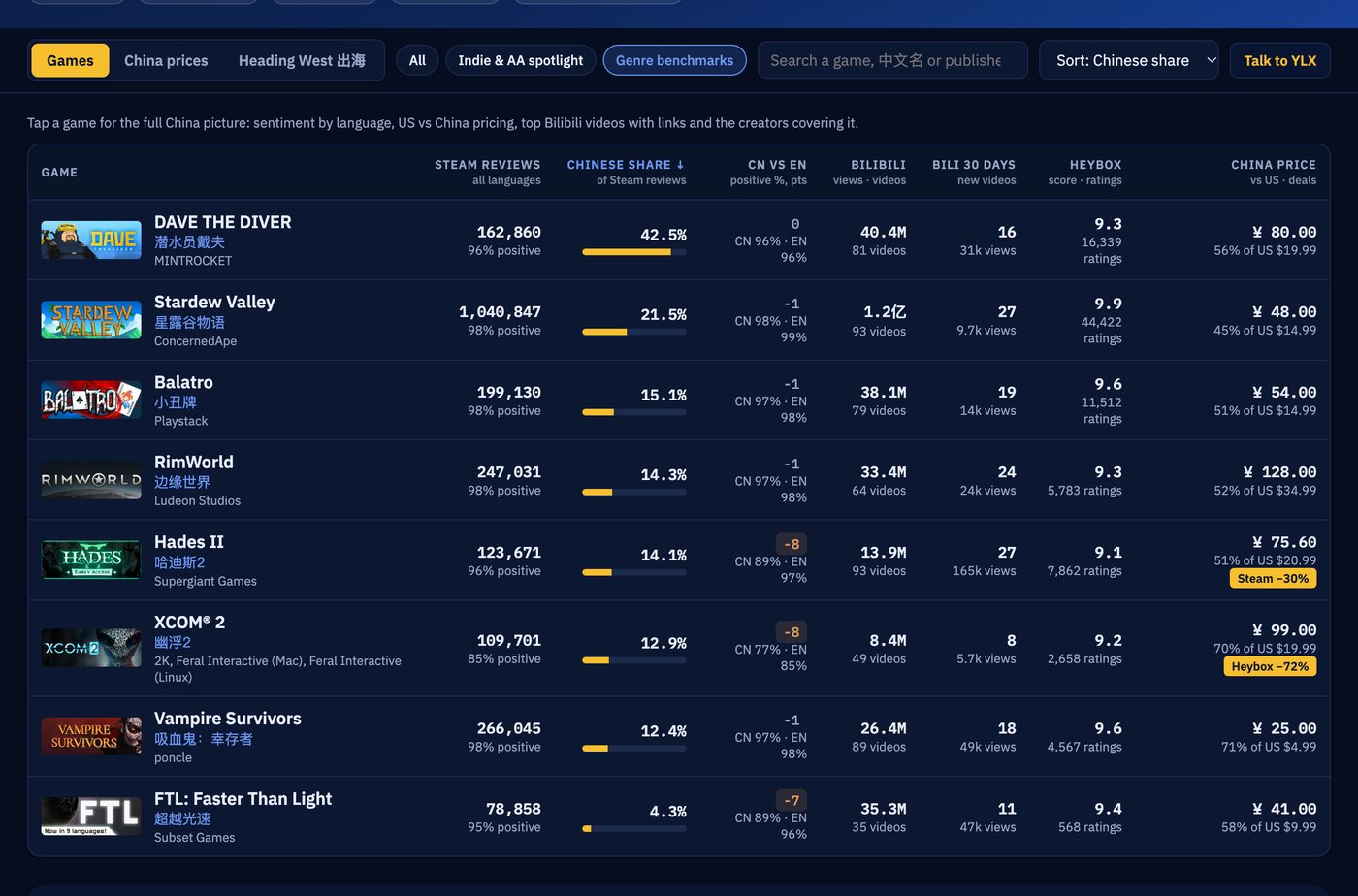This screenshot has height=896, width=1358.
Task: Select the All filter pill
Action: (x=417, y=60)
